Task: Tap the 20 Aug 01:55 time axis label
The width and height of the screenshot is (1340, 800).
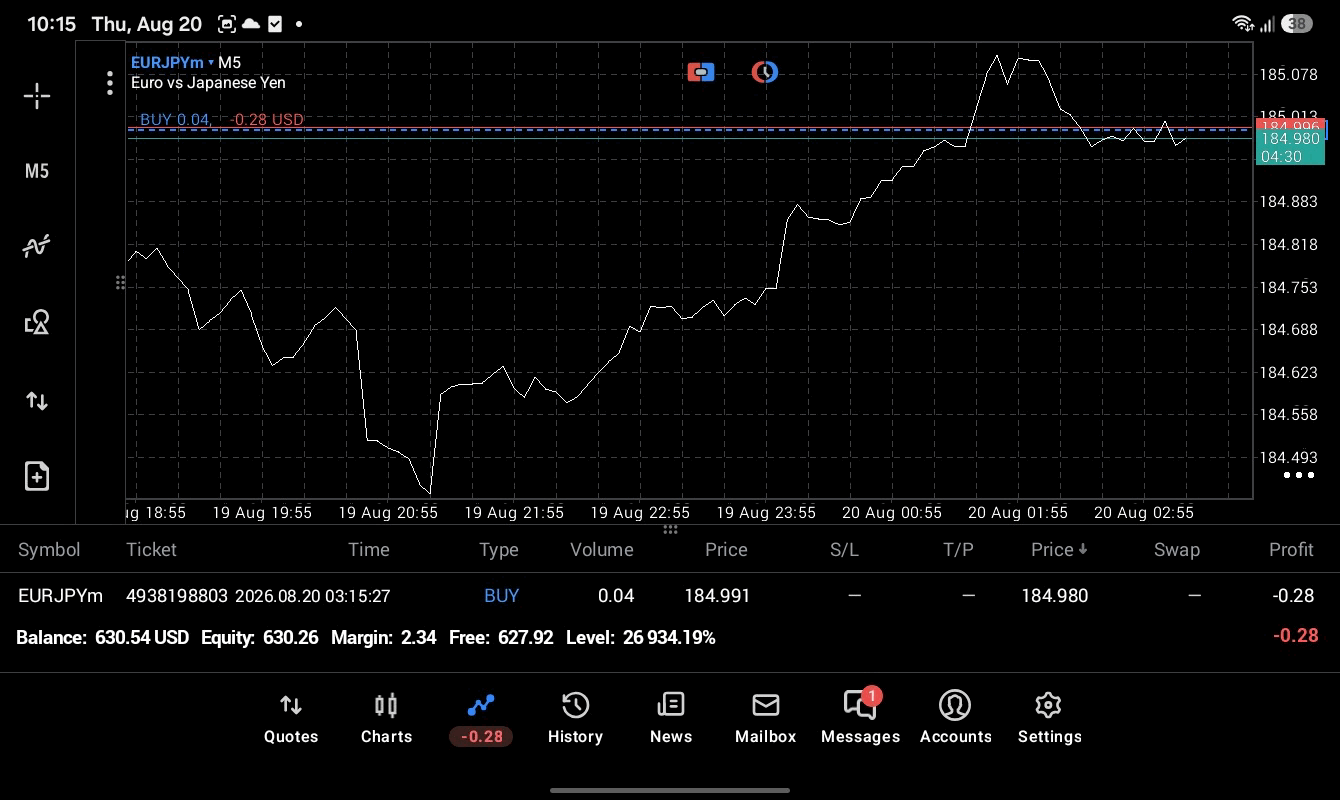Action: [1018, 512]
